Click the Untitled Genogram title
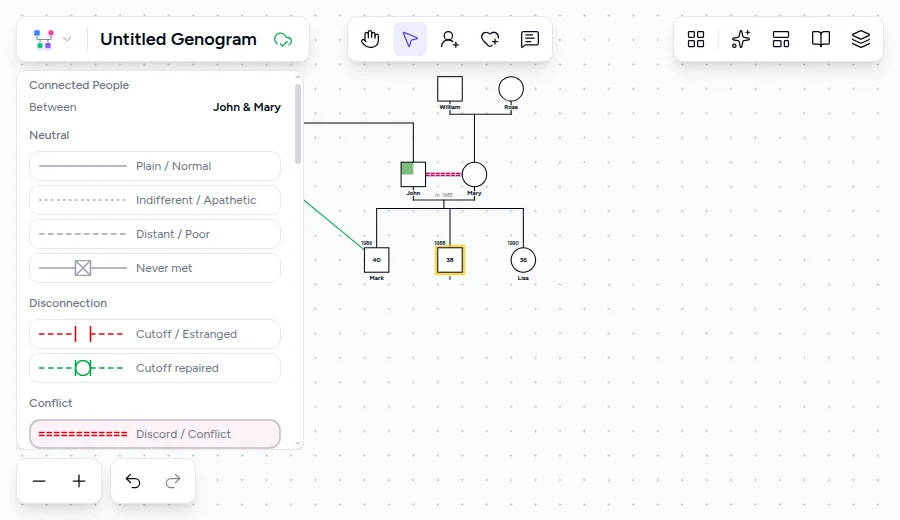 coord(178,39)
